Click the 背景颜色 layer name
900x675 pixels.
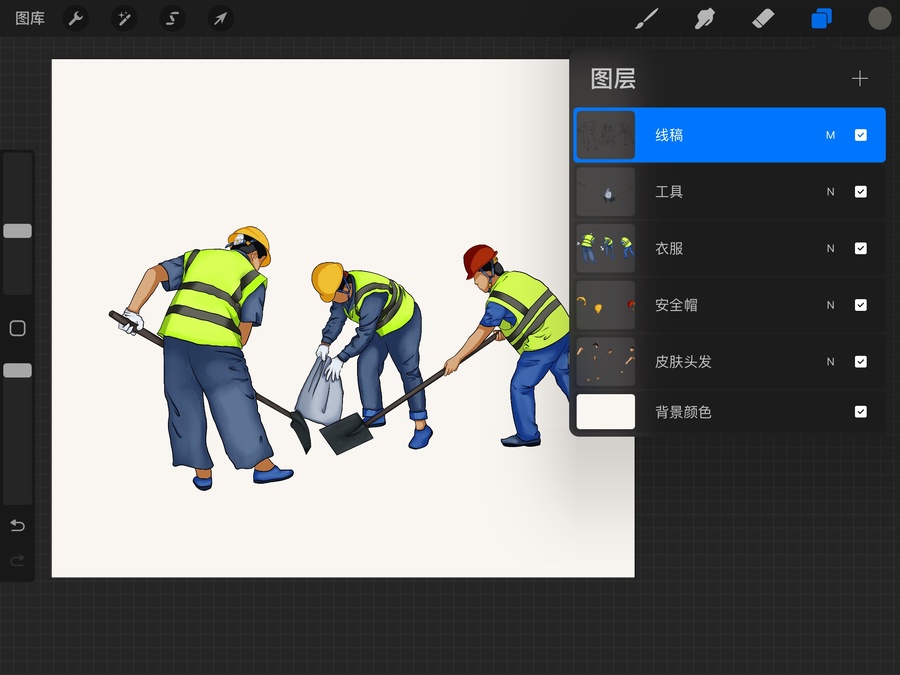pos(683,412)
